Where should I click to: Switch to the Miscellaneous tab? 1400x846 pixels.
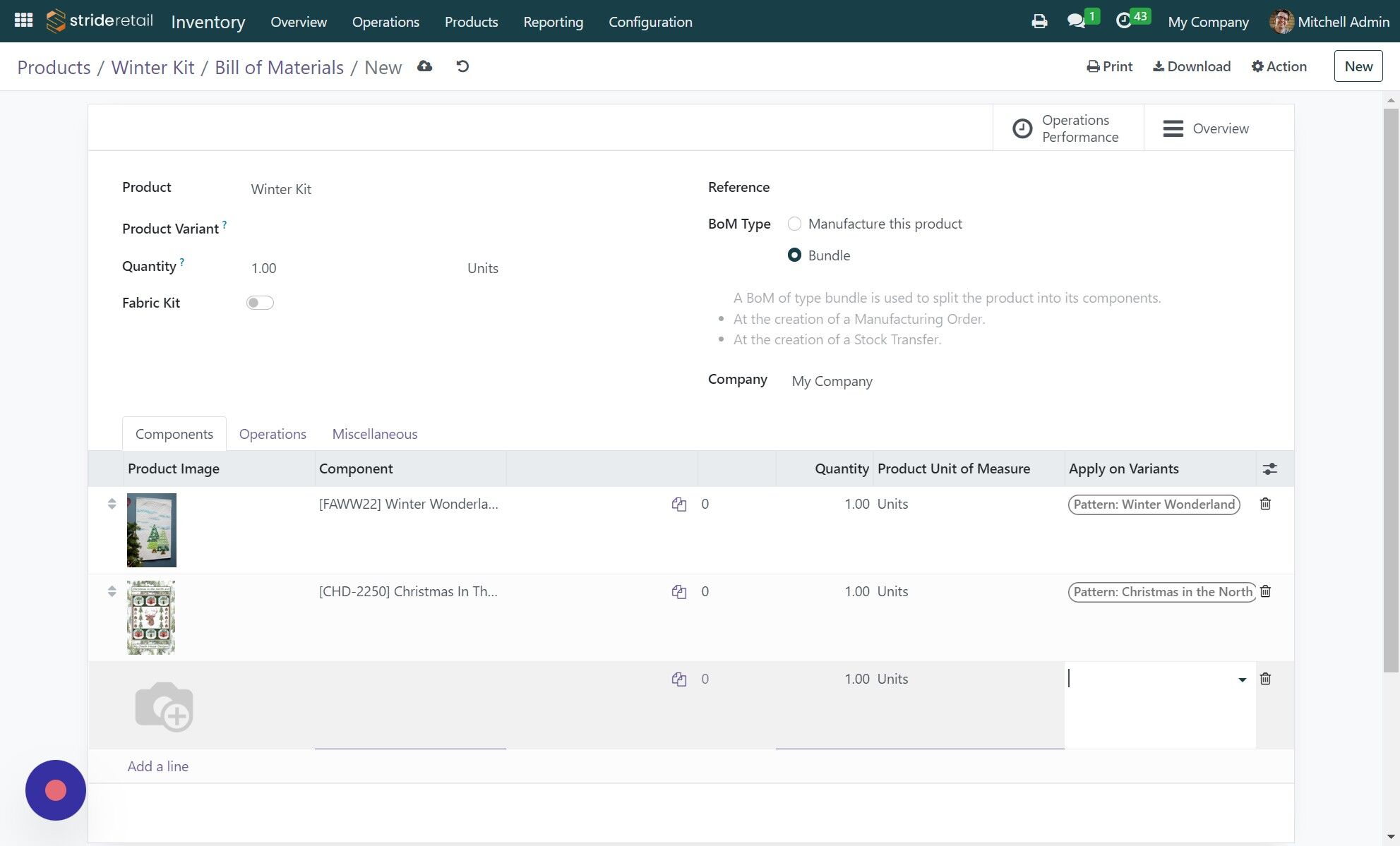tap(375, 434)
